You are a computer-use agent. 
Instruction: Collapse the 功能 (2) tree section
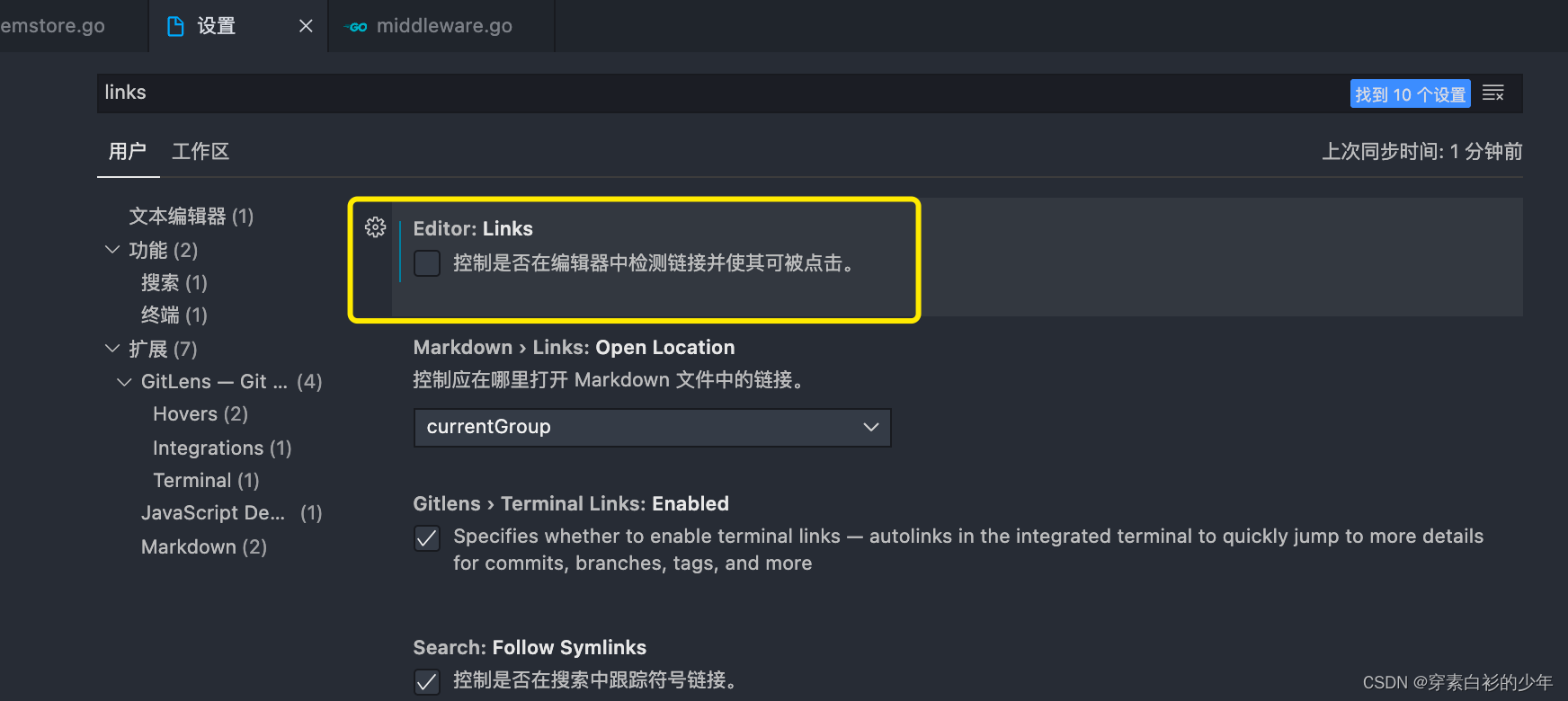[x=112, y=250]
